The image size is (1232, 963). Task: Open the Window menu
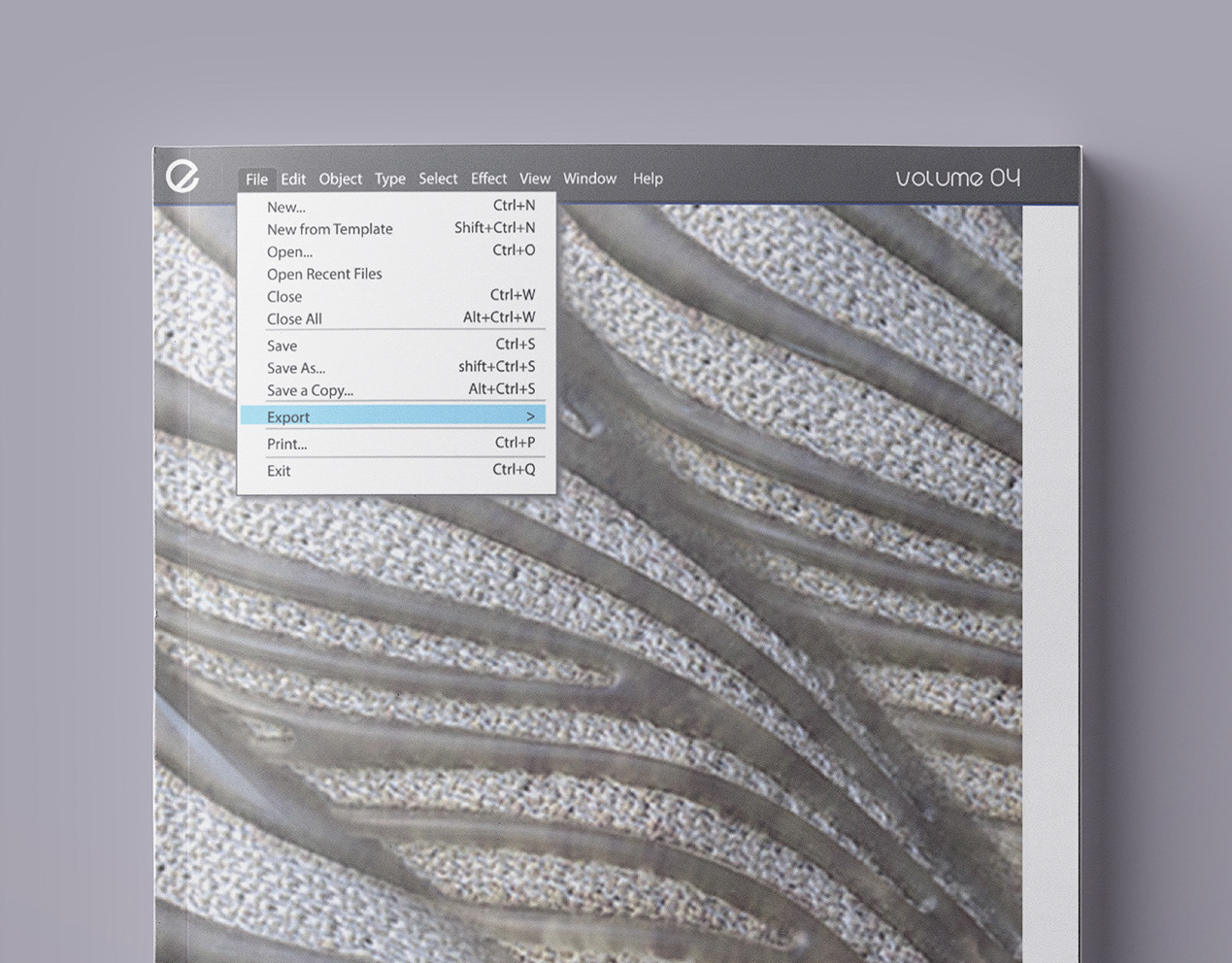click(590, 179)
